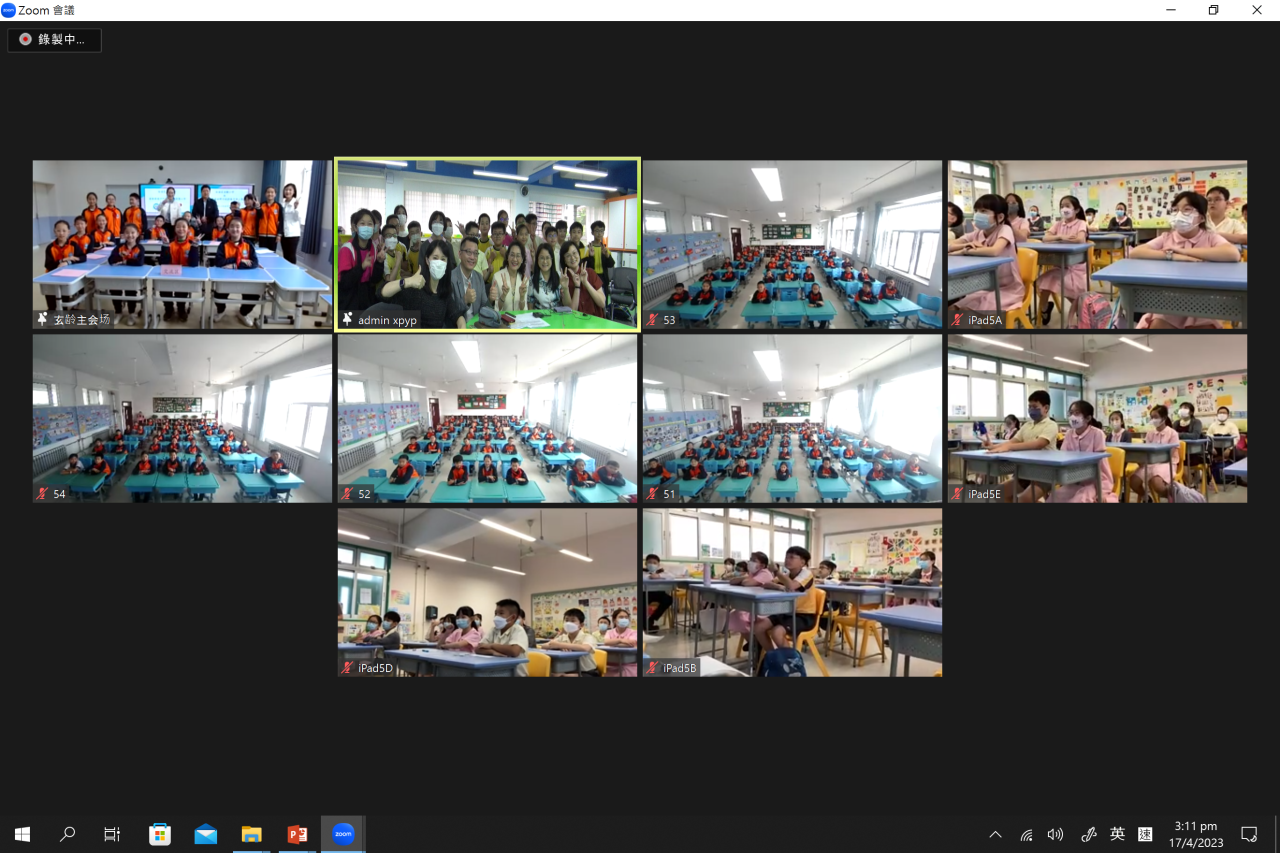Select the iPad5B classroom video tile
This screenshot has width=1280, height=853.
point(792,592)
